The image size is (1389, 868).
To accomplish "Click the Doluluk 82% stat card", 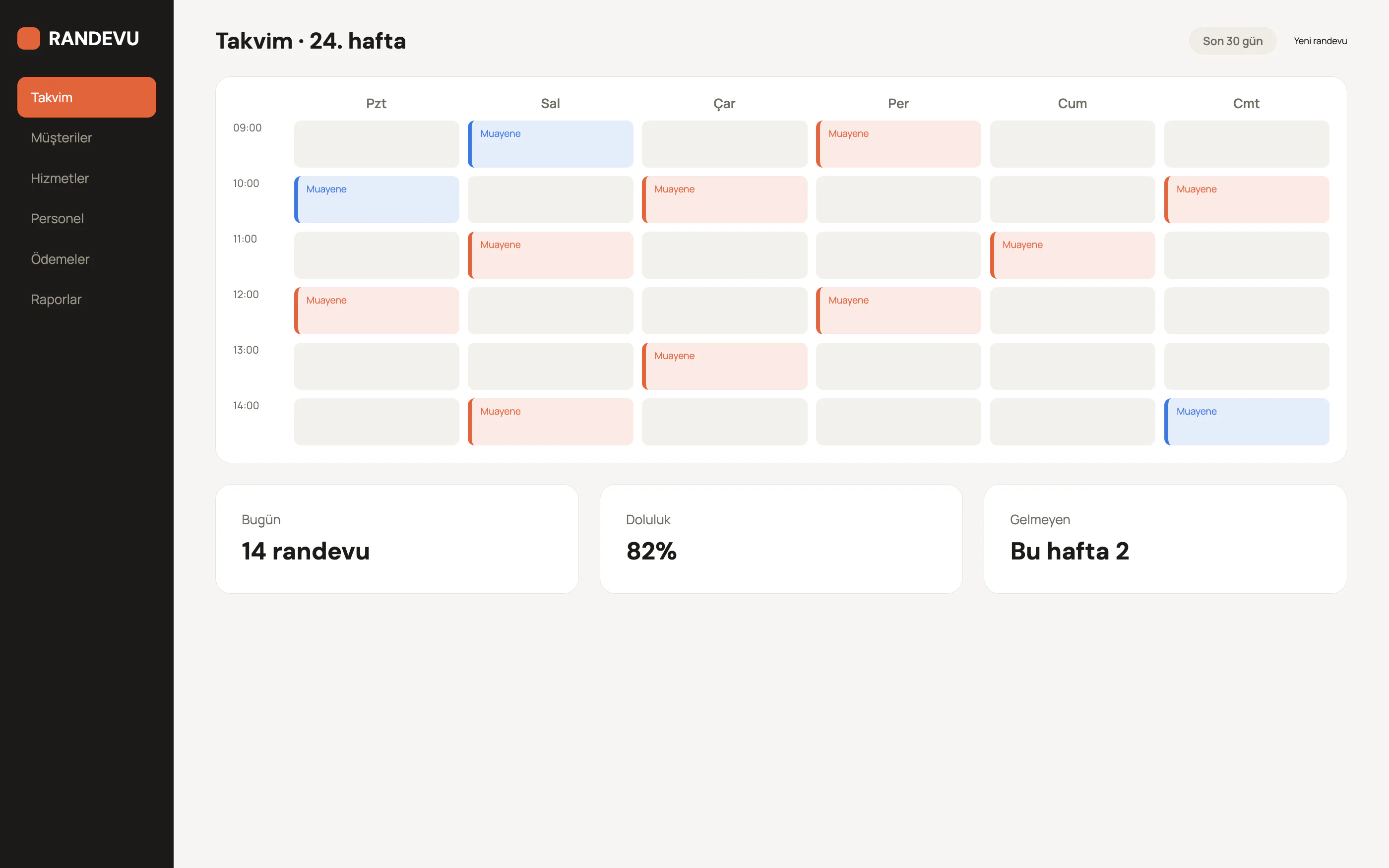I will 781,539.
